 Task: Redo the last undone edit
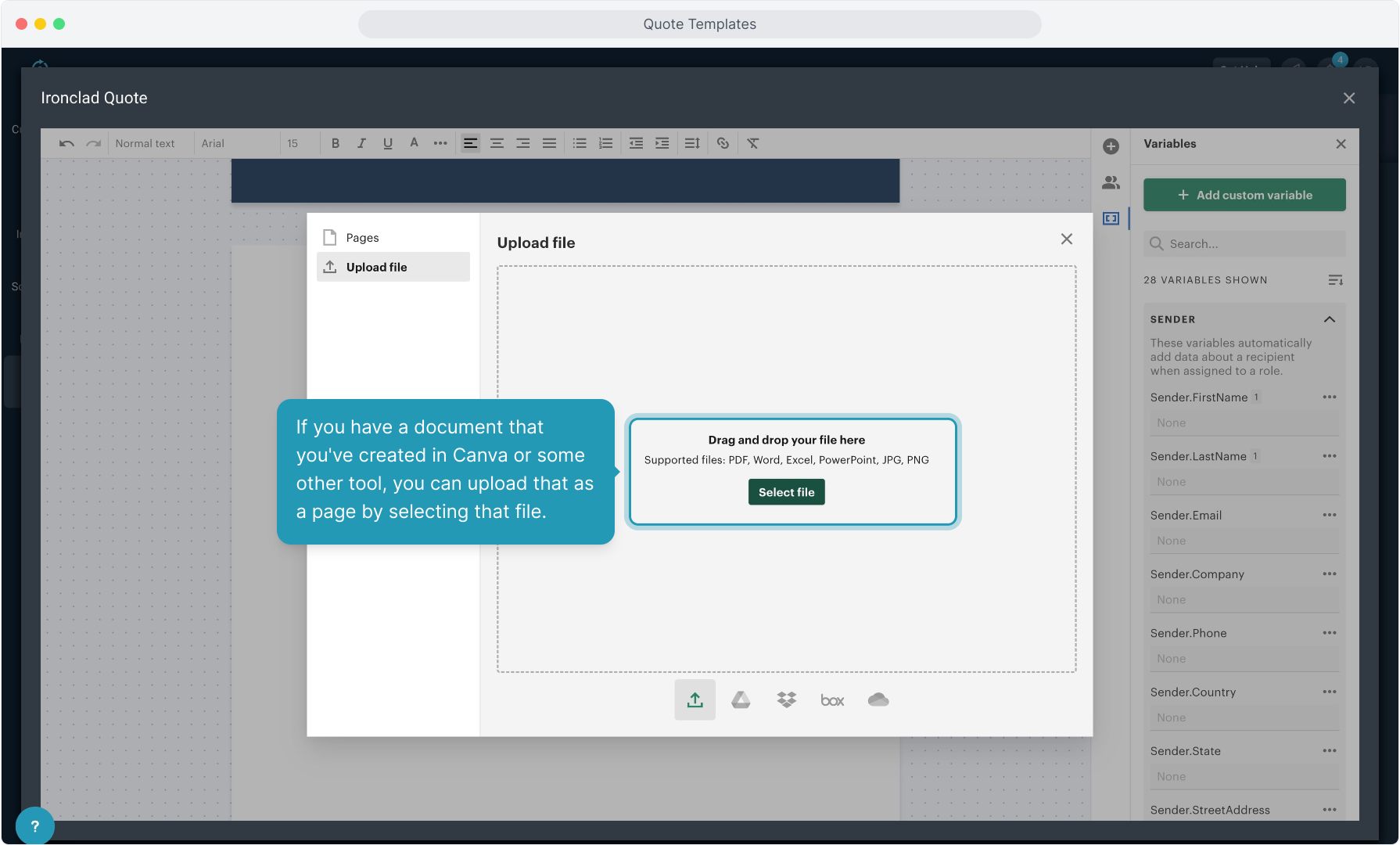94,143
